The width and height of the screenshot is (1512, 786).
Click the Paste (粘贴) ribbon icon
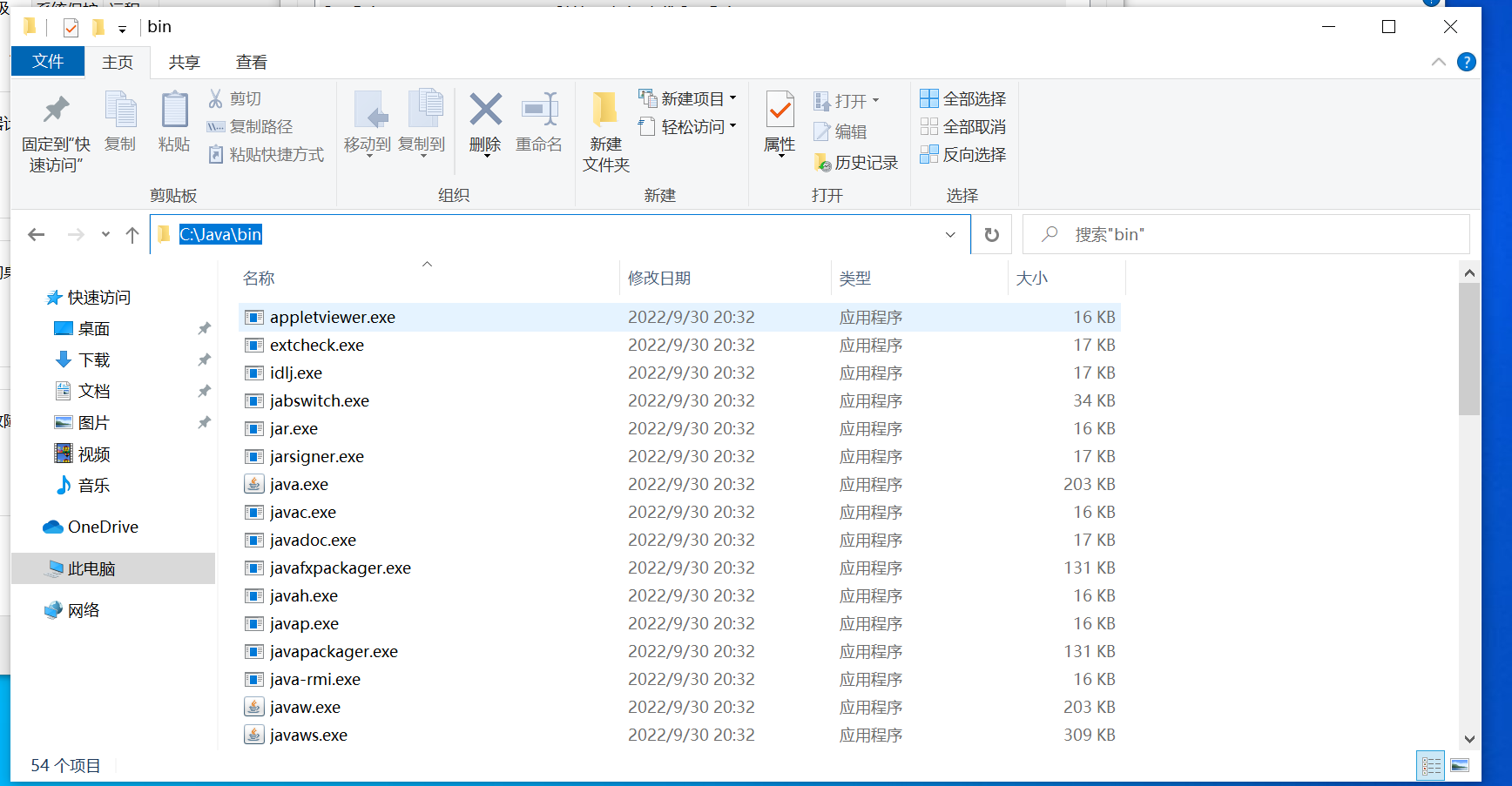174,110
